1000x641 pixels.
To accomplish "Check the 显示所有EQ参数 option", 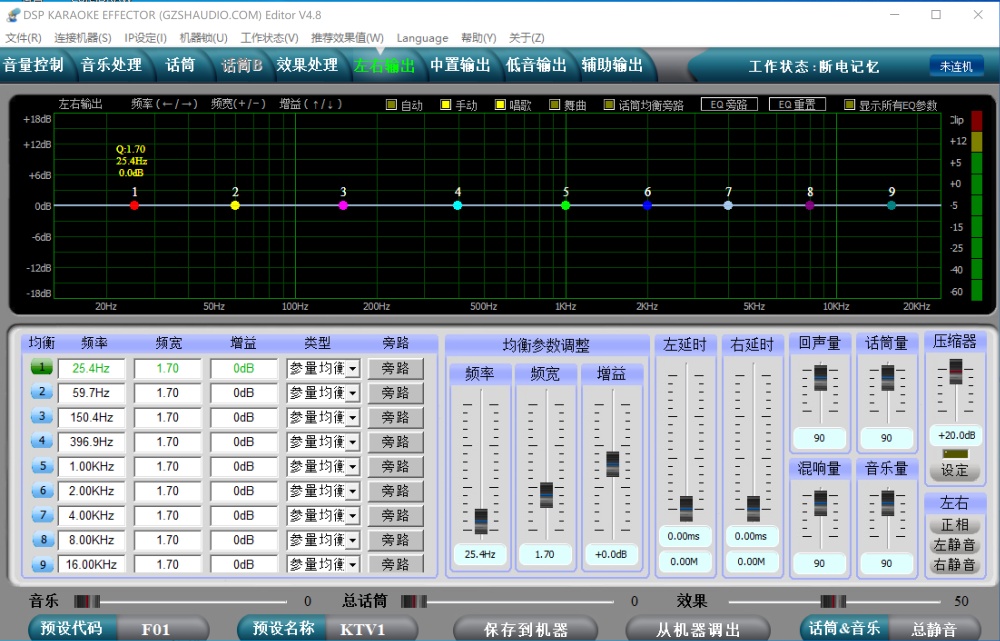I will coord(850,105).
